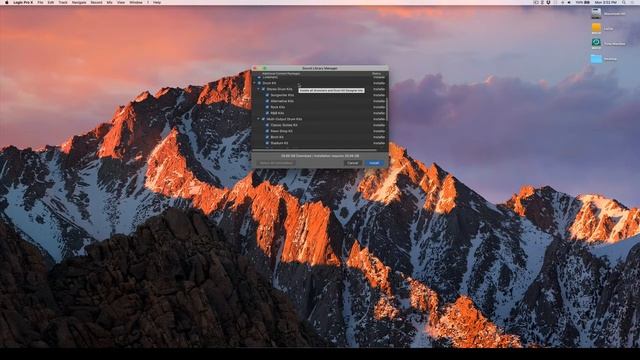This screenshot has height=360, width=640.
Task: Click the clock in the menu bar
Action: click(607, 2)
